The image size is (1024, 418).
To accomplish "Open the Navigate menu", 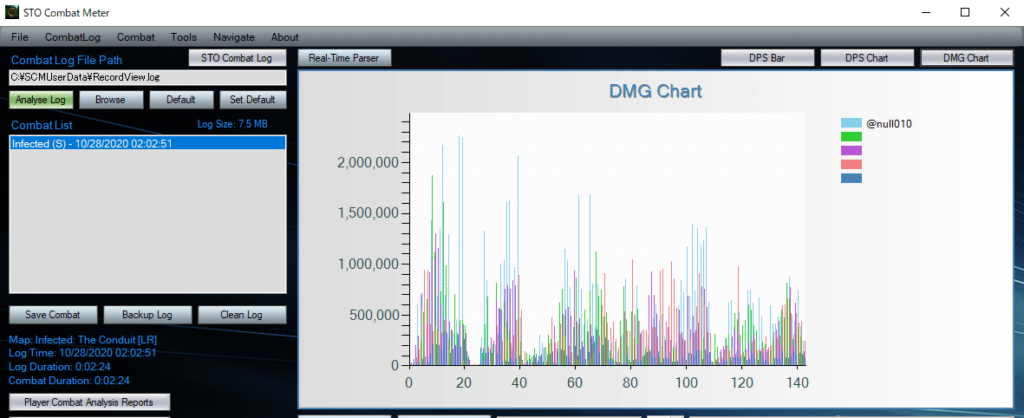I will (234, 37).
